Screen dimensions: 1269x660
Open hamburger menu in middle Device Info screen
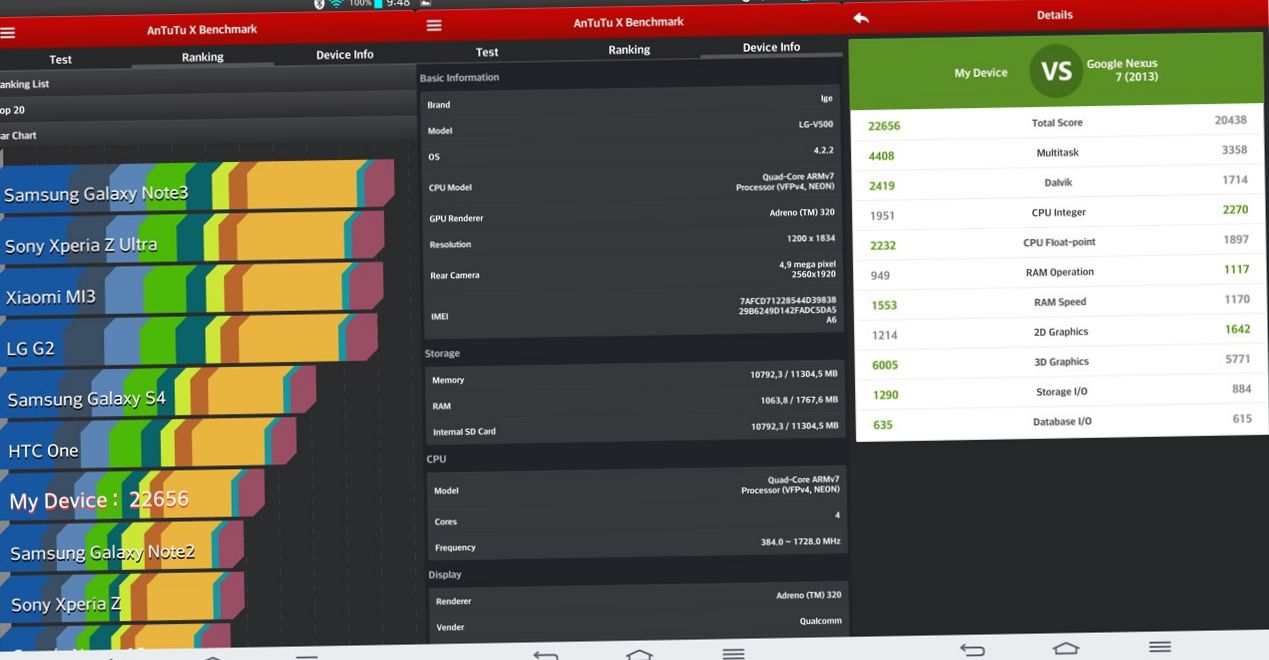coord(434,25)
